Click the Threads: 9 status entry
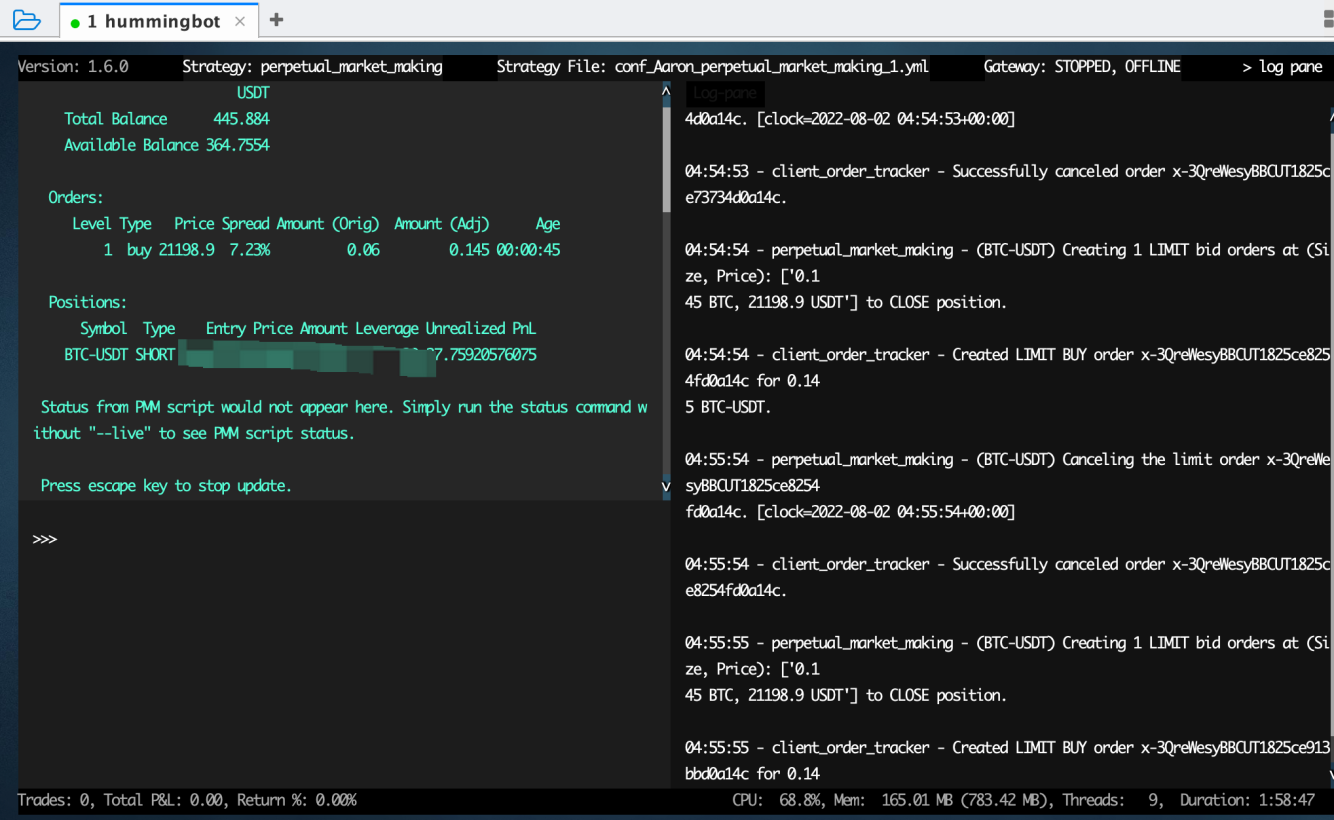Viewport: 1334px width, 820px height. 1111,800
